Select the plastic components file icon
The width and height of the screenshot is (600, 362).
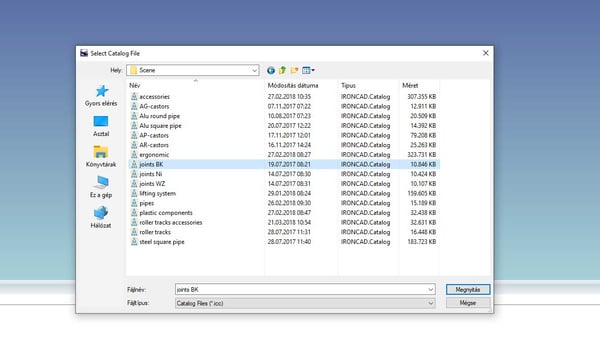click(x=134, y=213)
